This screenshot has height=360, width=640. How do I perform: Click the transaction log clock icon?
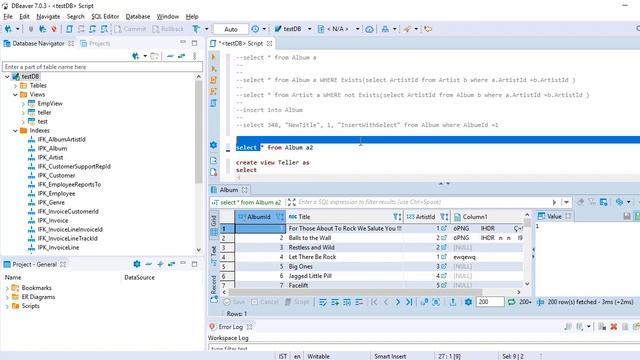pos(255,29)
